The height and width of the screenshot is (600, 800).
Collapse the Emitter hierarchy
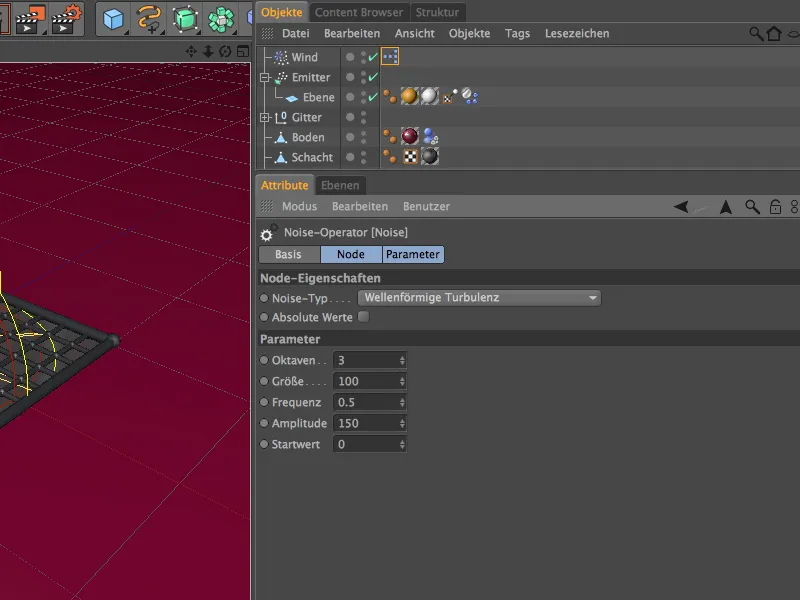click(x=264, y=78)
